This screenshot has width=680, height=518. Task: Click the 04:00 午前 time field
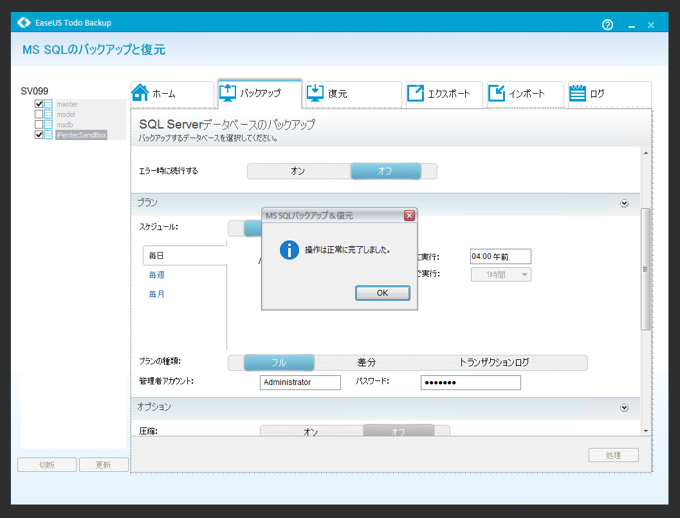(500, 256)
